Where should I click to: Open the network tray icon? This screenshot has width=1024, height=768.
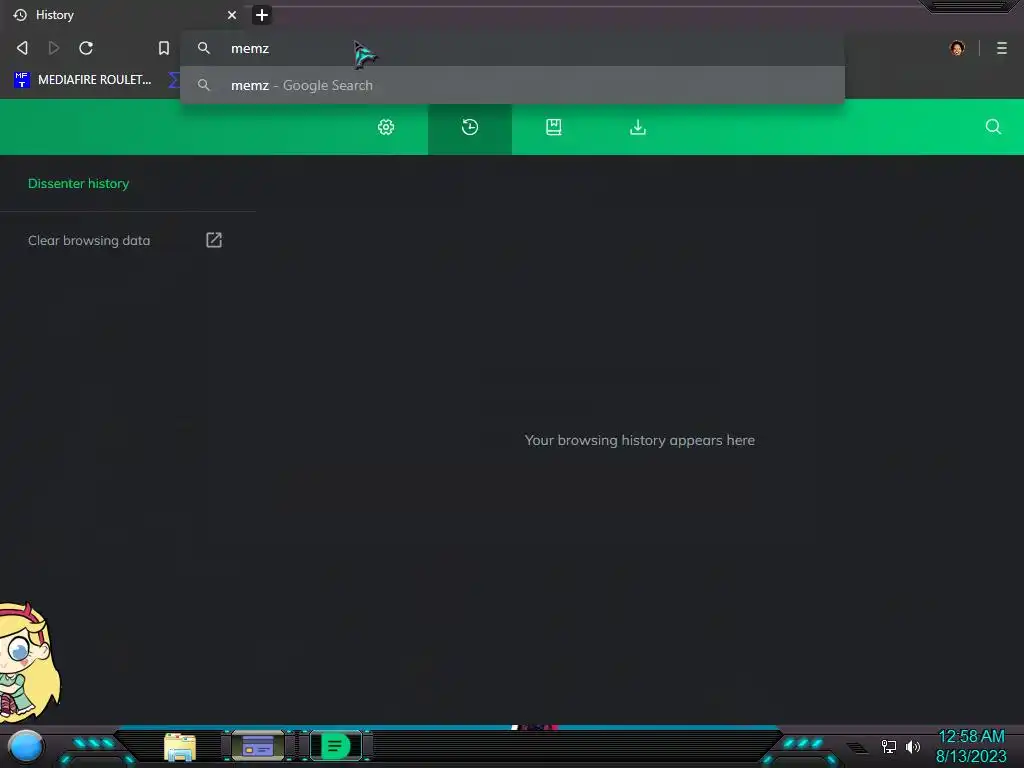[889, 746]
